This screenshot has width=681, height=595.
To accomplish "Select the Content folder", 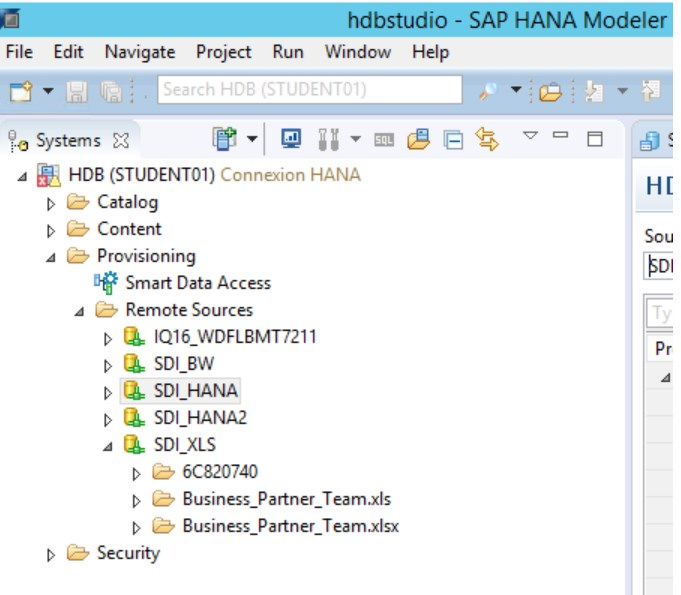I will point(114,229).
